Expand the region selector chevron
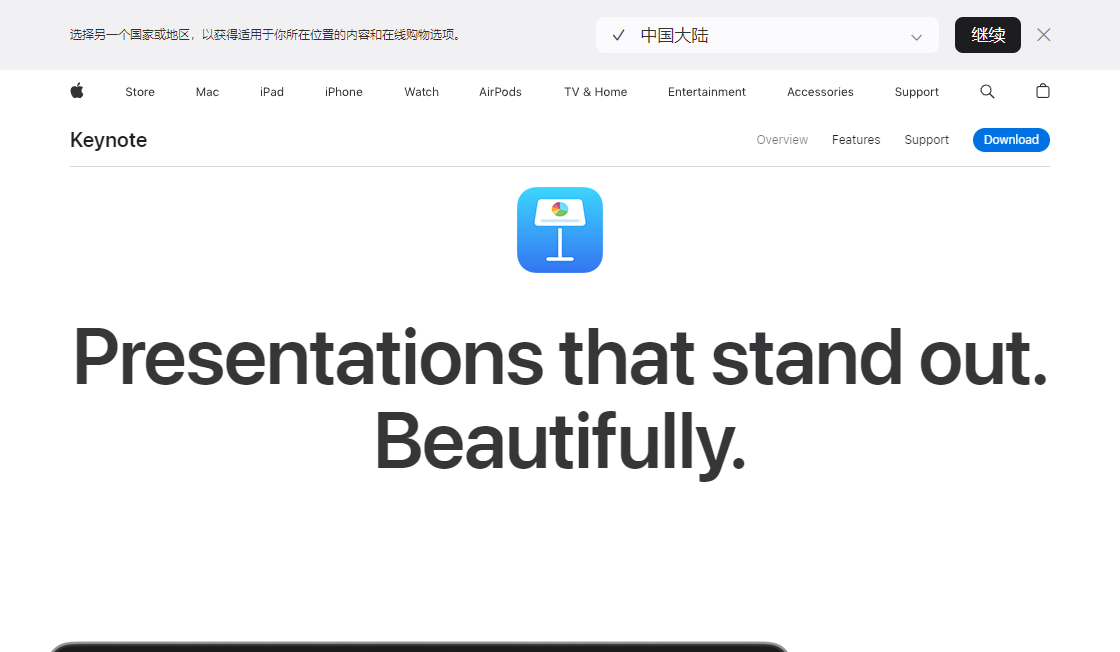 coord(915,35)
